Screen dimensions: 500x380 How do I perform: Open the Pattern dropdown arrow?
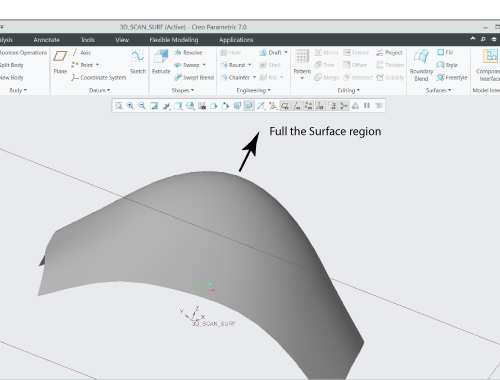click(x=302, y=78)
